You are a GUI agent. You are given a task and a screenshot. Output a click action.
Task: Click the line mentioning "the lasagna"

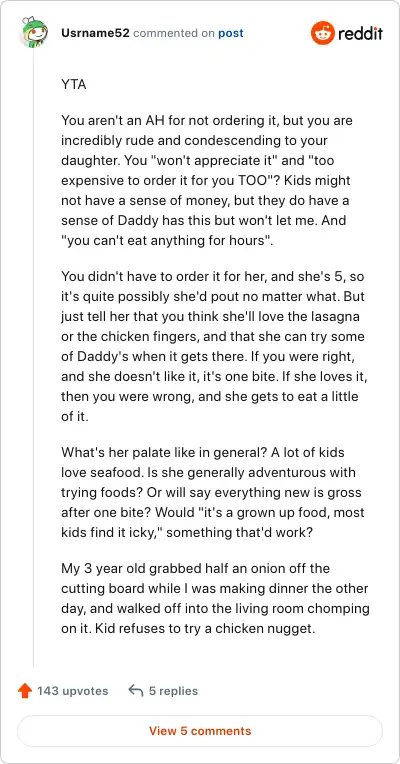(x=210, y=316)
